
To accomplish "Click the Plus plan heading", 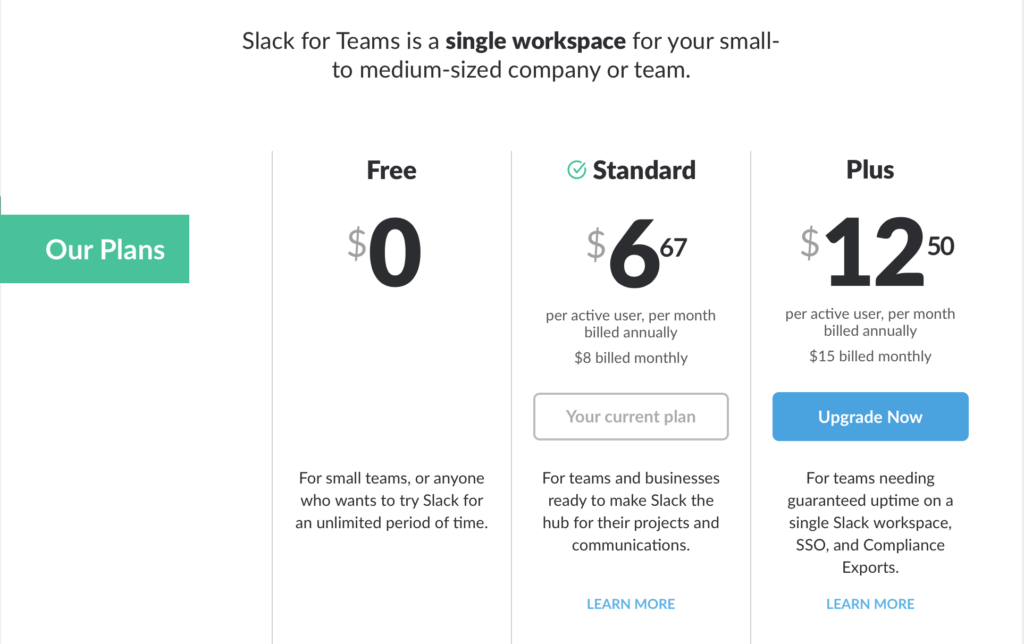I will tap(870, 170).
